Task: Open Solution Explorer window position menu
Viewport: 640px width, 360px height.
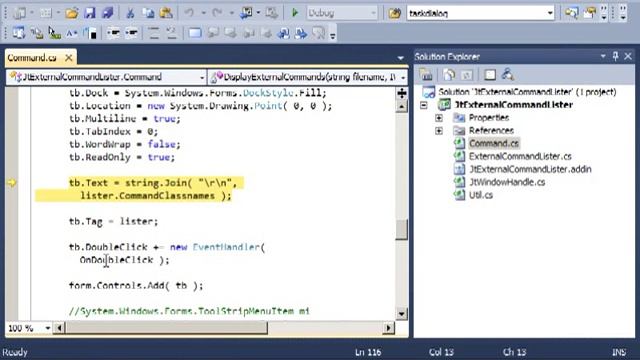Action: 603,56
